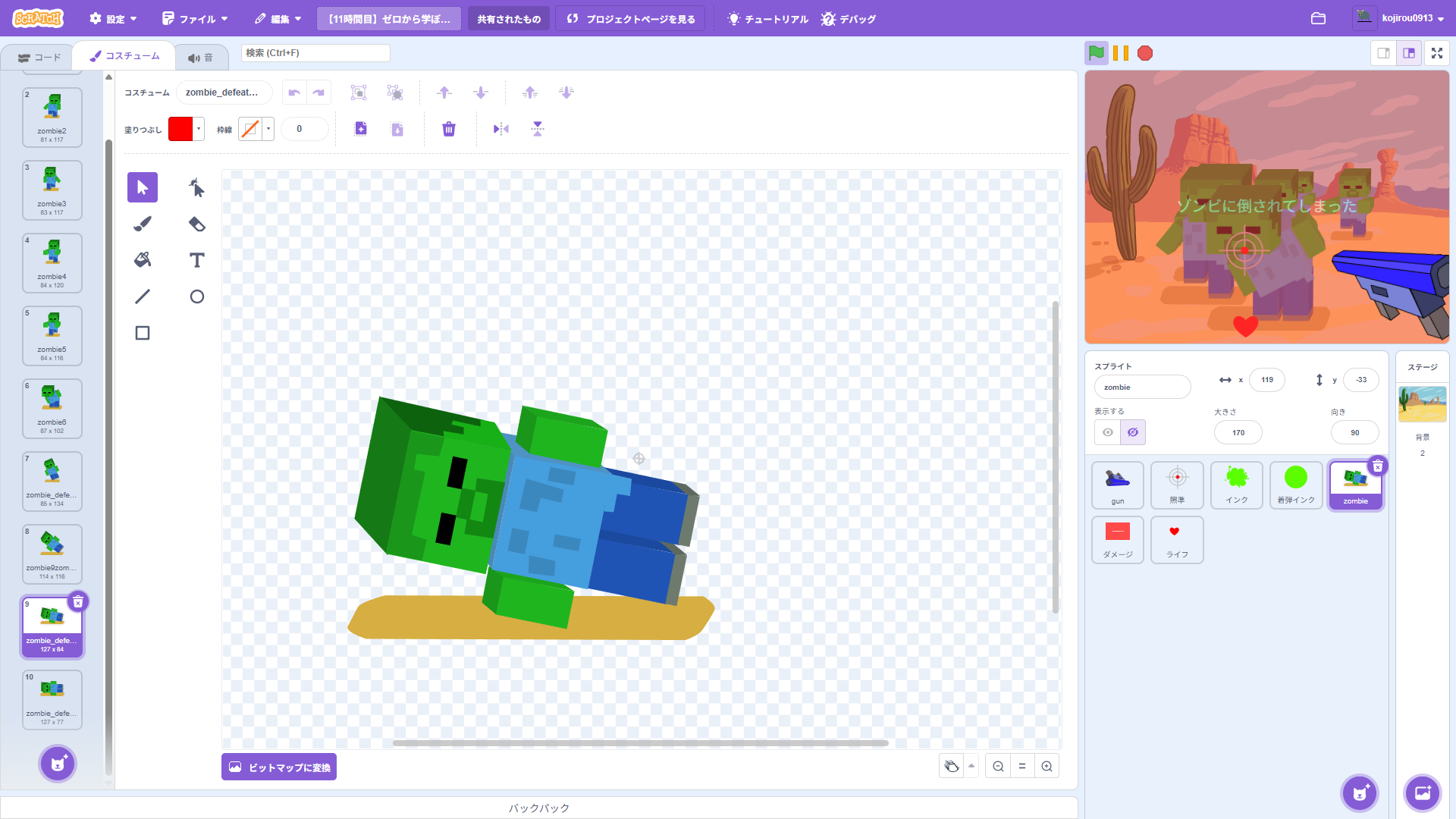Click the trash Delete icon in toolbar
The height and width of the screenshot is (819, 1456).
click(x=449, y=129)
